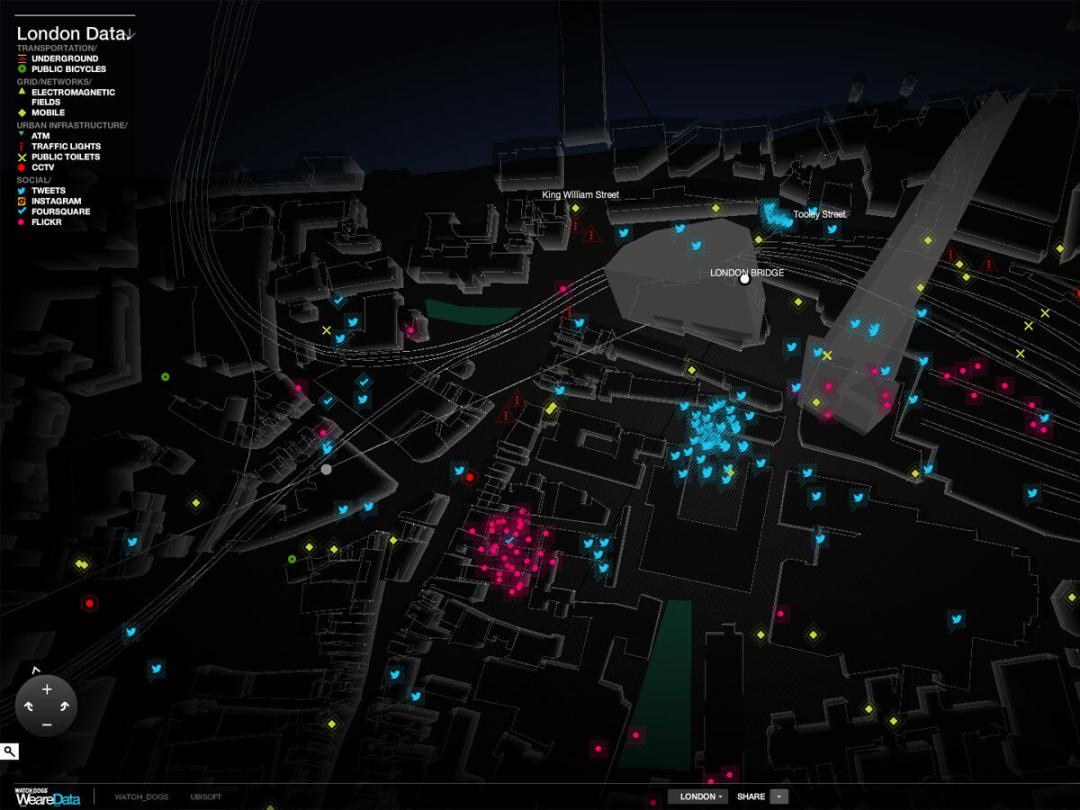Collapse the London Data legend panel
Image resolution: width=1080 pixels, height=810 pixels.
(x=131, y=35)
